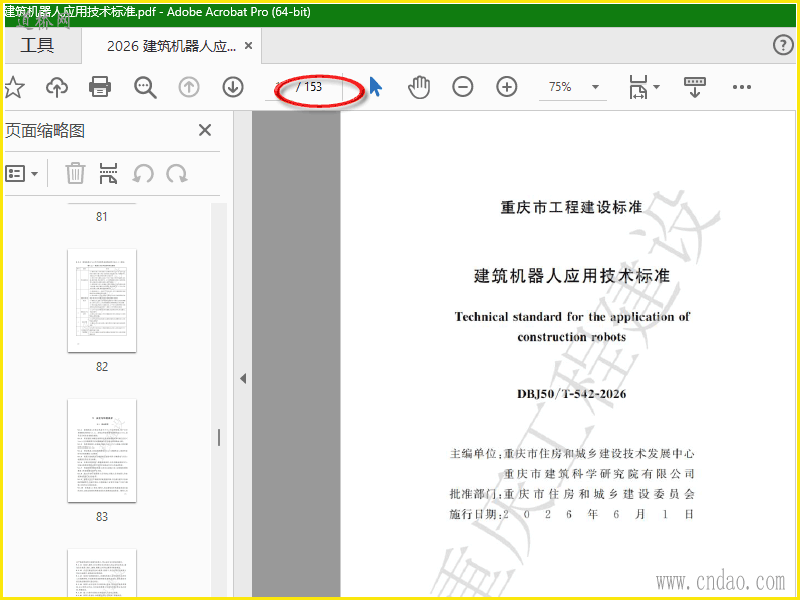This screenshot has height=600, width=800.
Task: Click the page label 81
Action: pyautogui.click(x=102, y=217)
